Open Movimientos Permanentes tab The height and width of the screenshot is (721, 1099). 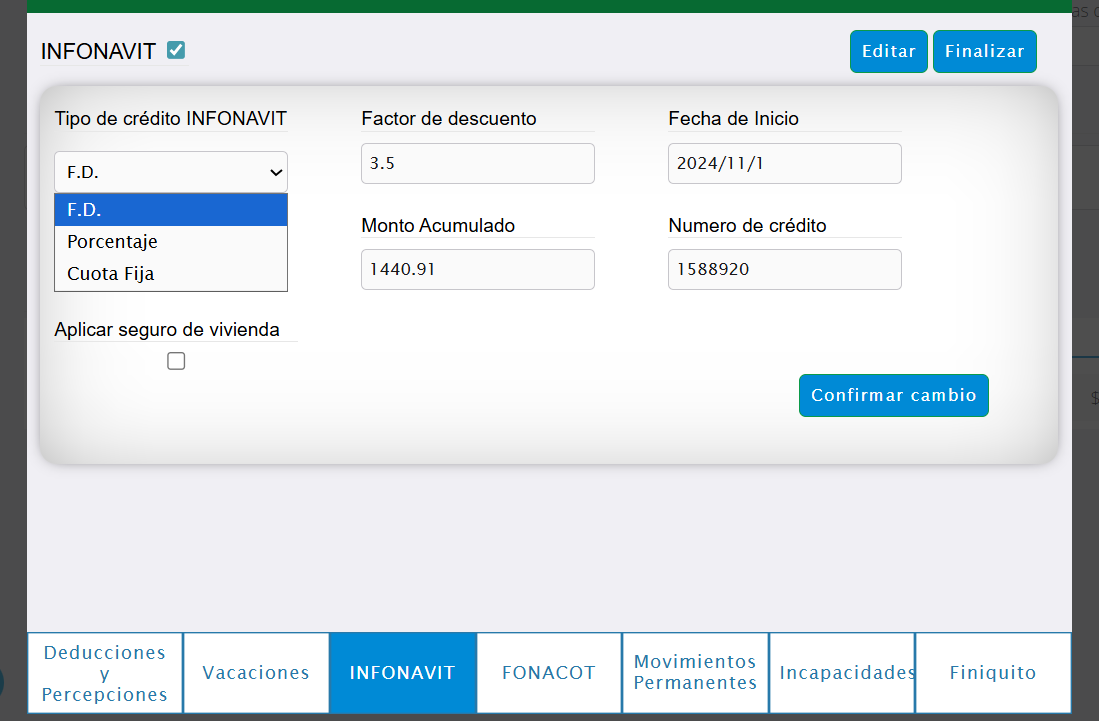coord(695,673)
